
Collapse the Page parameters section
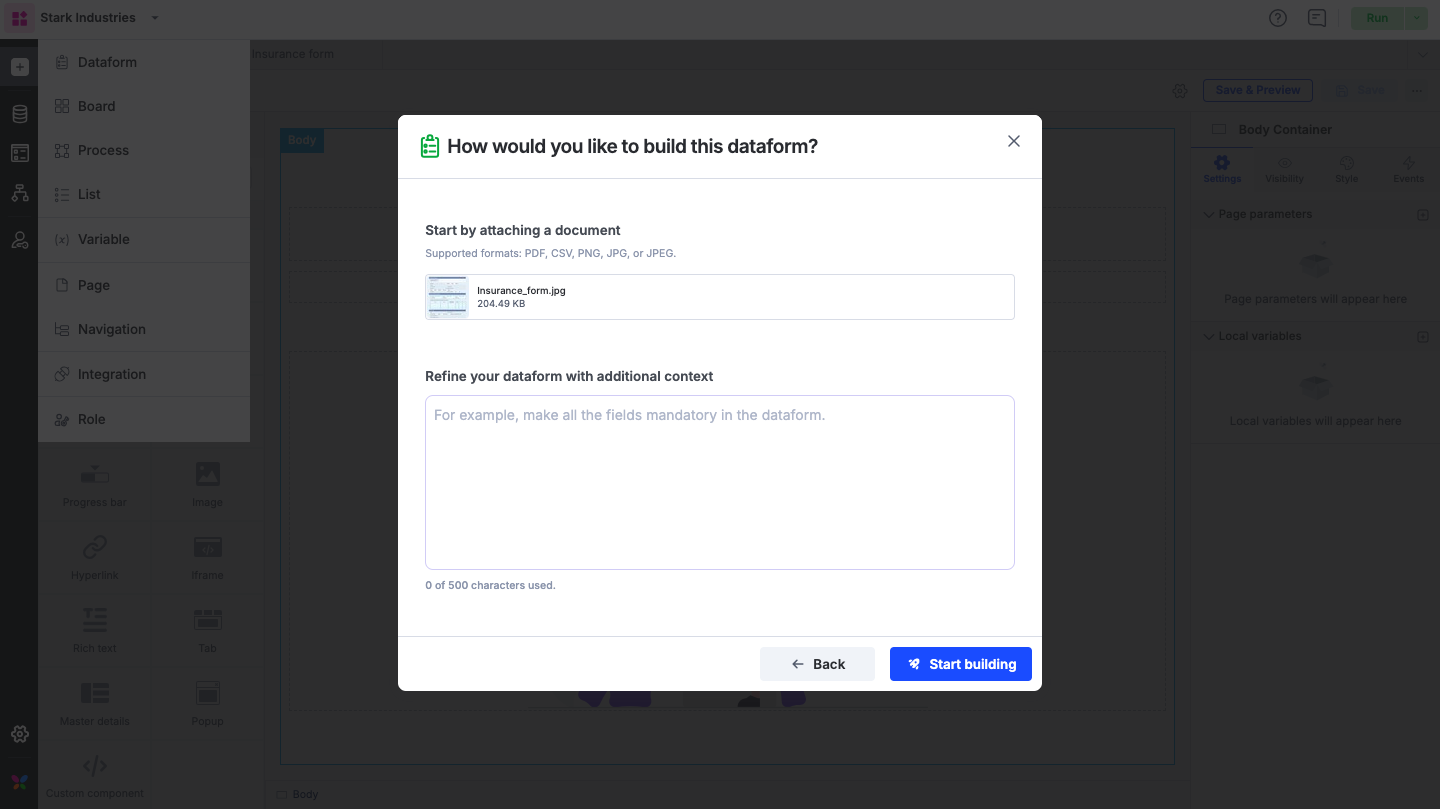pos(1209,214)
